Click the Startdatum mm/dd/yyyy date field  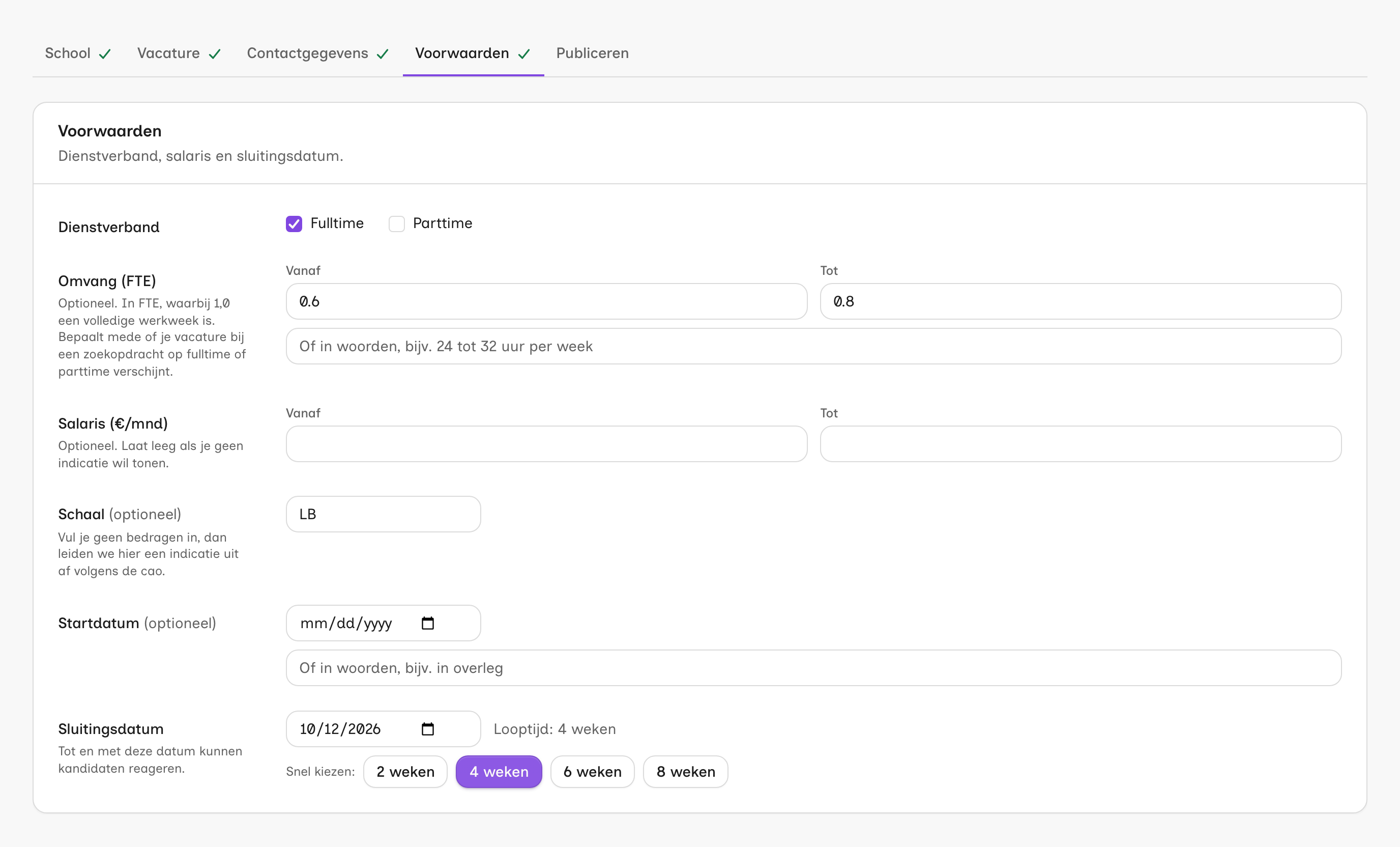[x=384, y=623]
